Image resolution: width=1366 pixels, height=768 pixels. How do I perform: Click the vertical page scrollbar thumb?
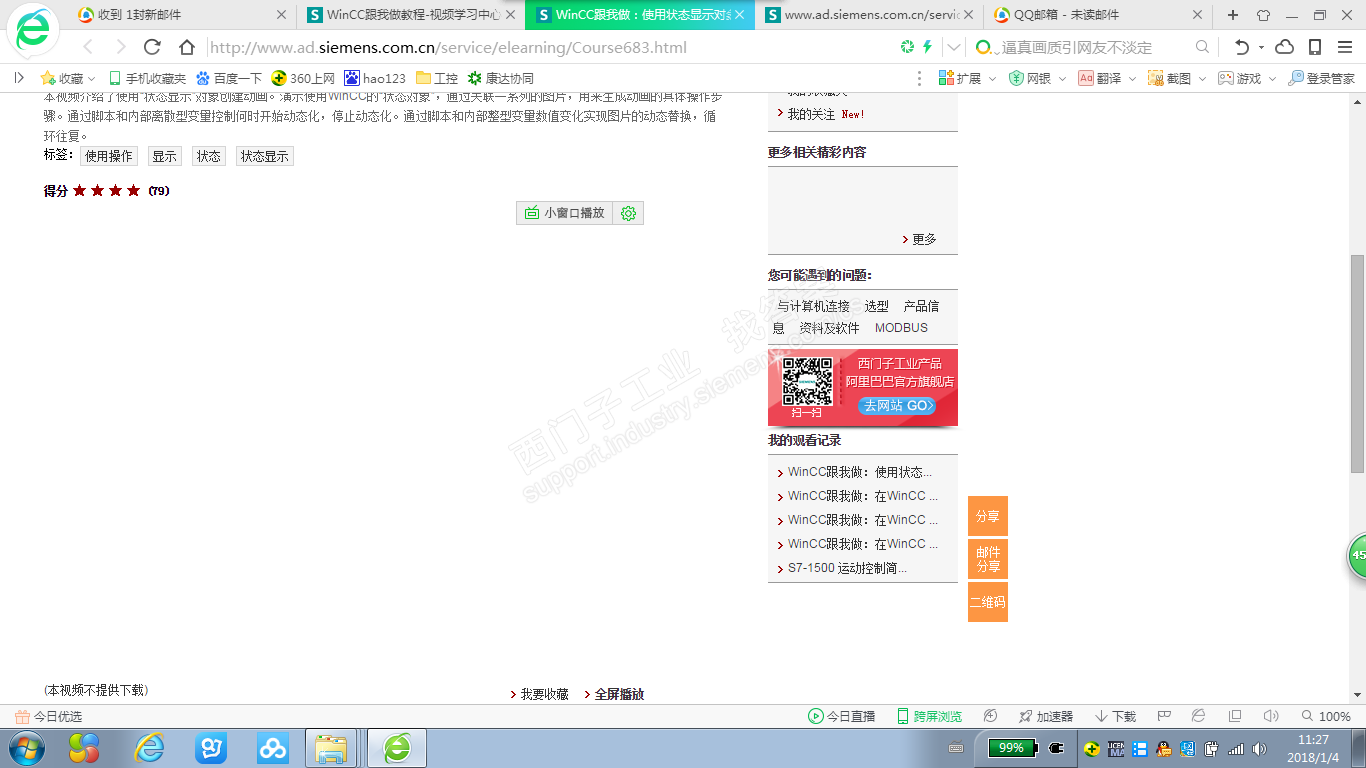1357,364
